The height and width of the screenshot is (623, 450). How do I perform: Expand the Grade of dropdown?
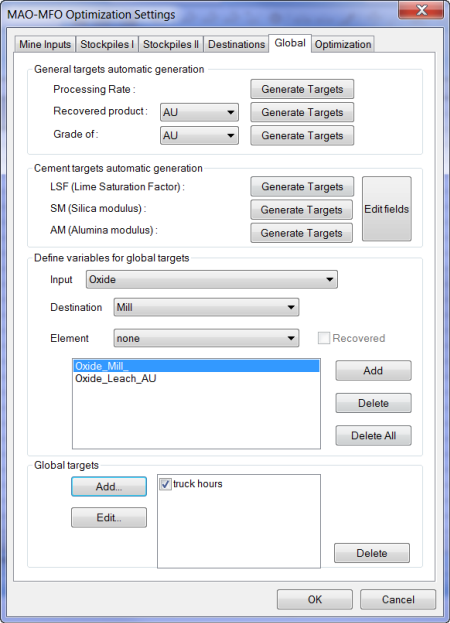[x=199, y=135]
